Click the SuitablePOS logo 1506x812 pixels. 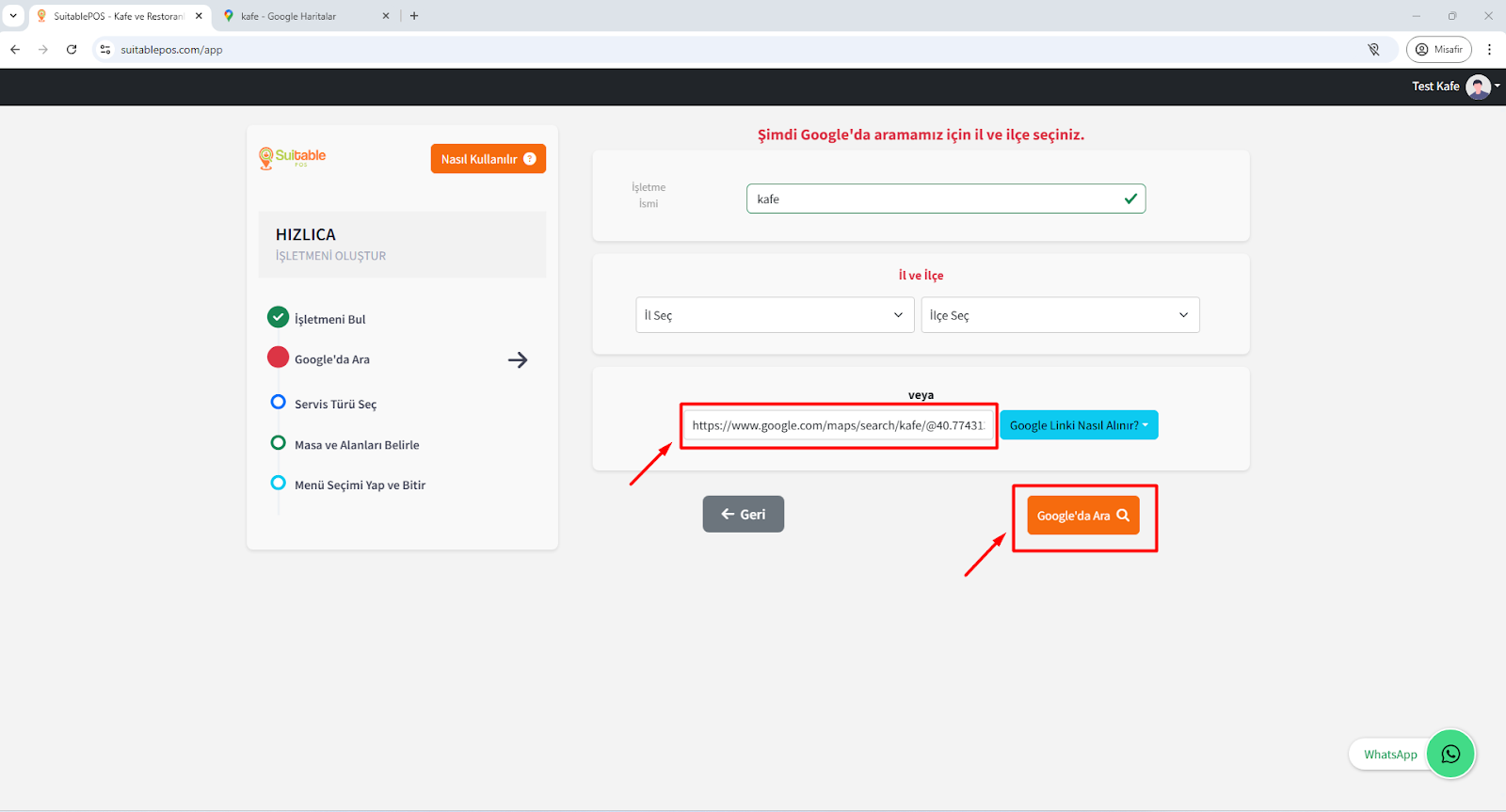[x=293, y=158]
